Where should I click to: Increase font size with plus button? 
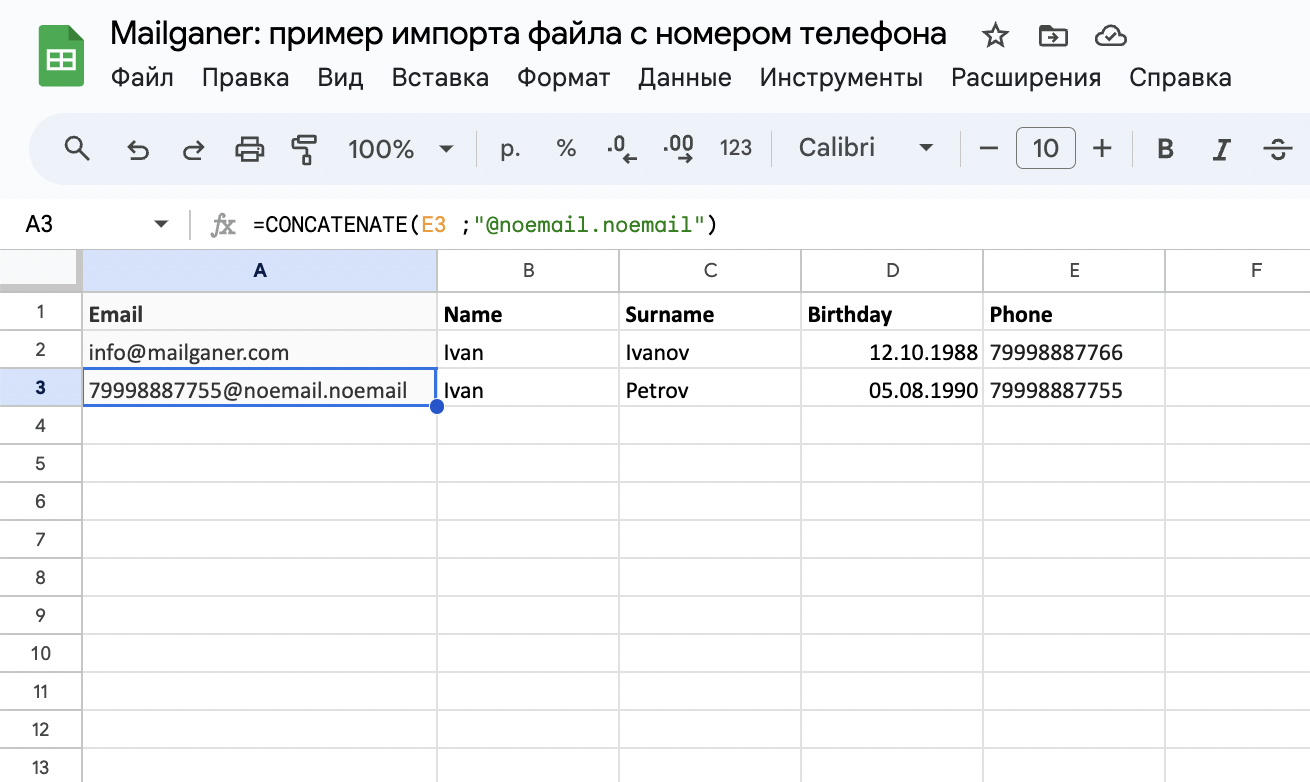pos(1102,149)
